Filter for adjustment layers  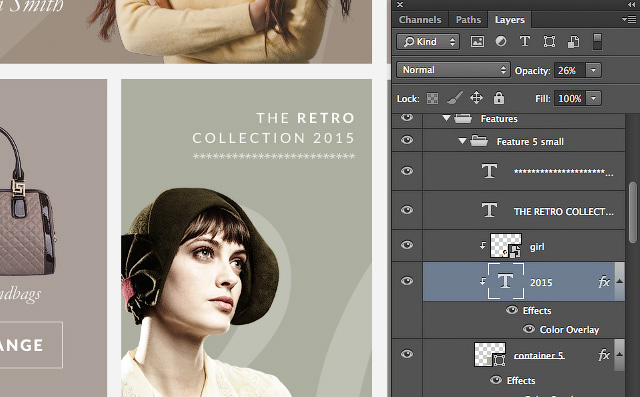pyautogui.click(x=501, y=42)
